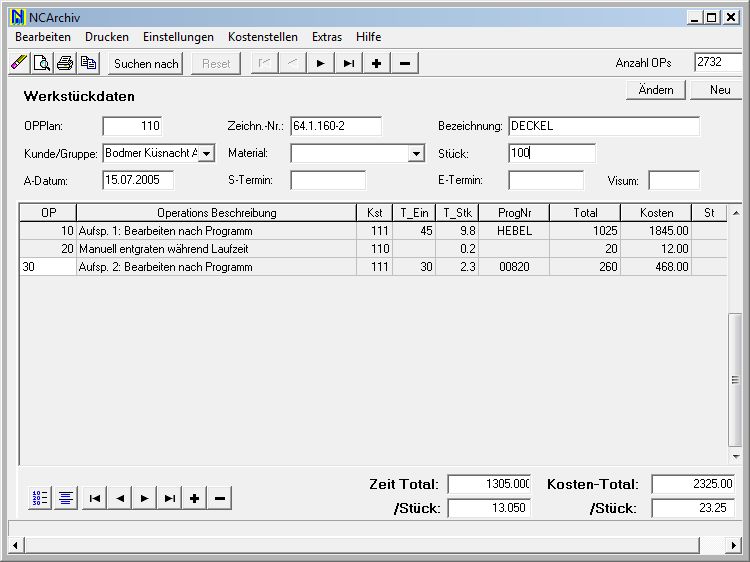Click the Kosten-Total field
This screenshot has height=562, width=750.
pyautogui.click(x=693, y=484)
